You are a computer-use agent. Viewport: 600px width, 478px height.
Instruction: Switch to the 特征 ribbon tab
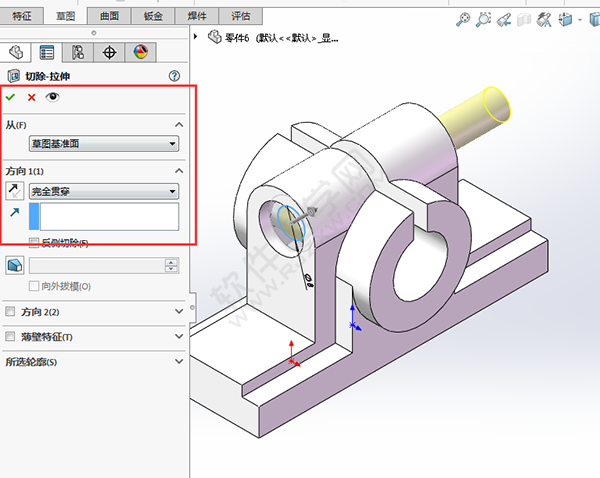pos(21,16)
